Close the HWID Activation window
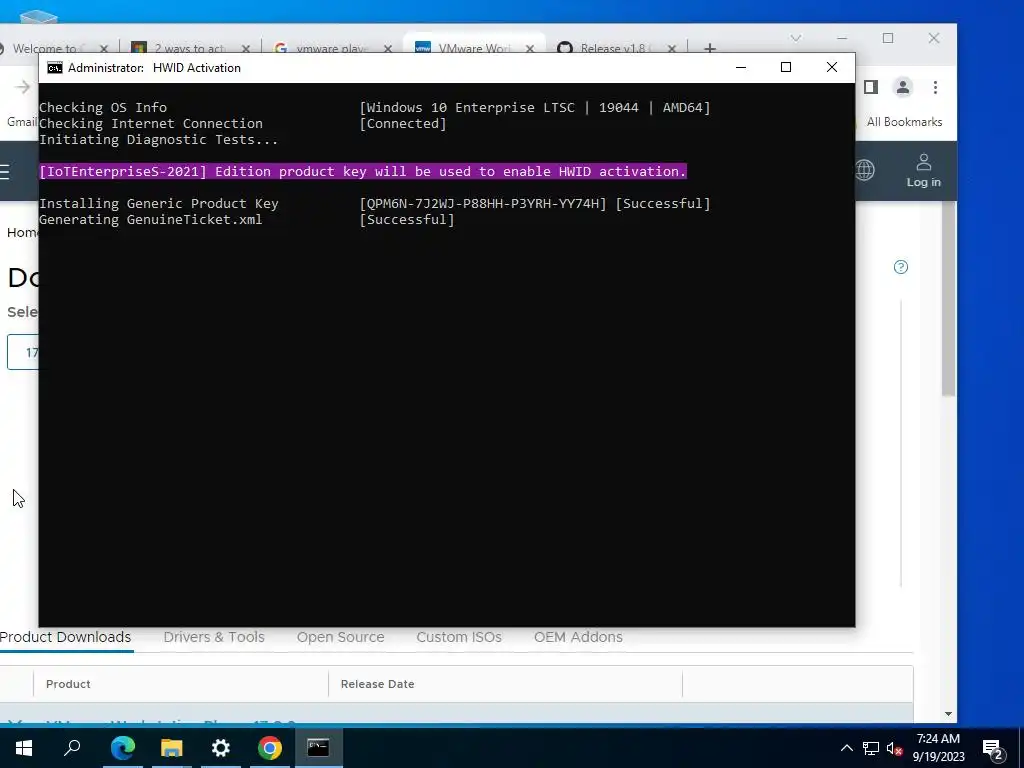1024x768 pixels. (x=831, y=67)
